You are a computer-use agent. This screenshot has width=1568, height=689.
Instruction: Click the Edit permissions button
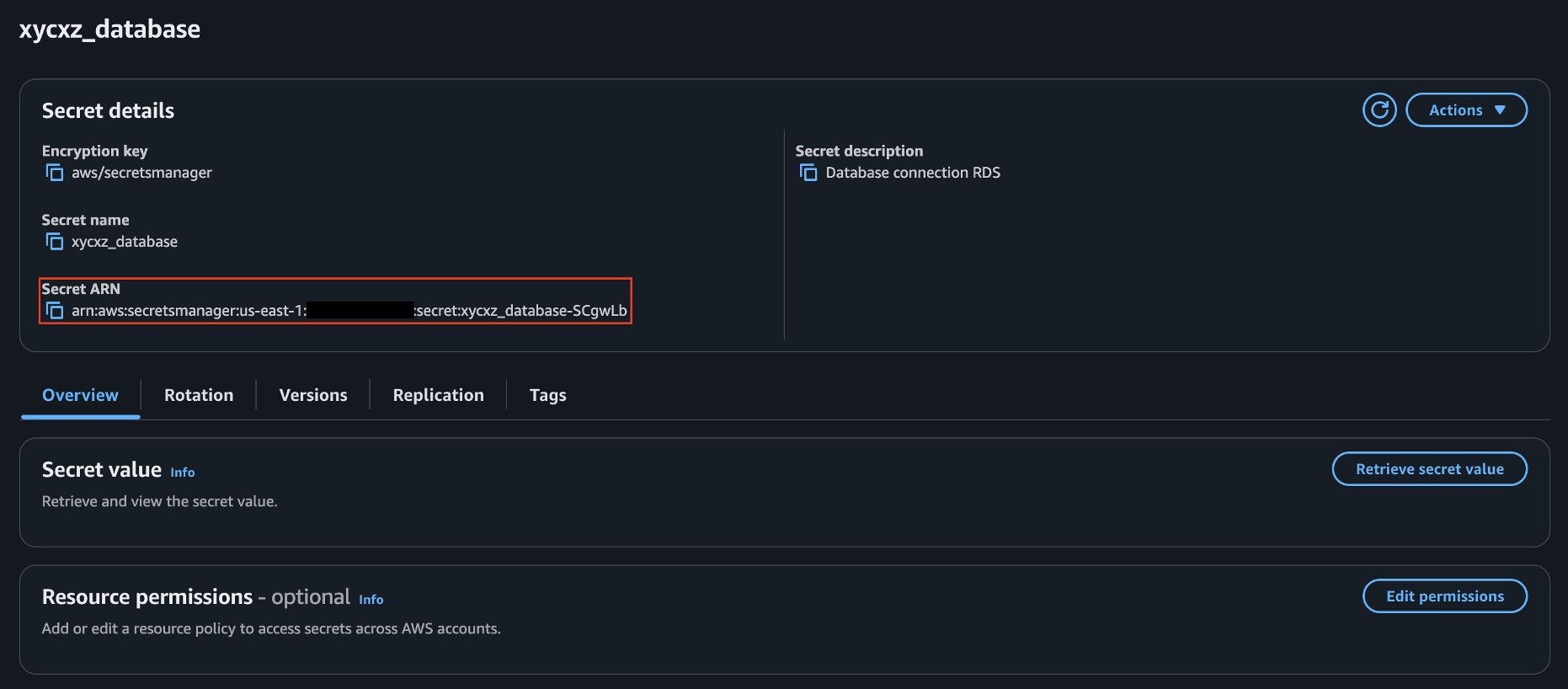click(1444, 596)
